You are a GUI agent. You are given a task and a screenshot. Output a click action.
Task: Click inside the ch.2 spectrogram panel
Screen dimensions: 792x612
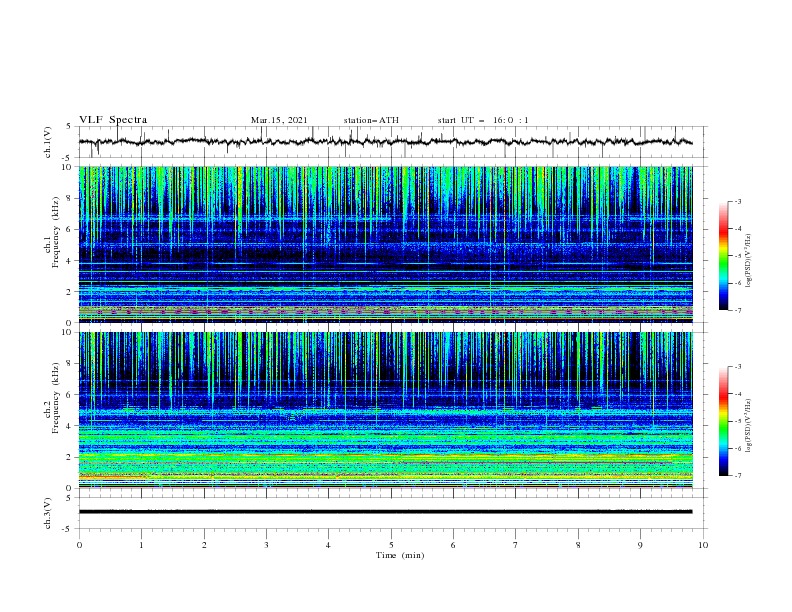tap(385, 410)
